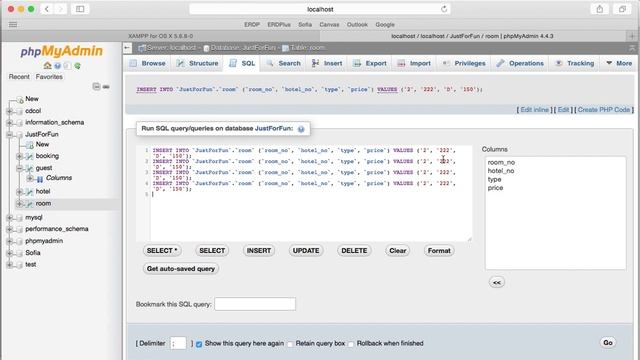Click Create PHP Code link

604,110
